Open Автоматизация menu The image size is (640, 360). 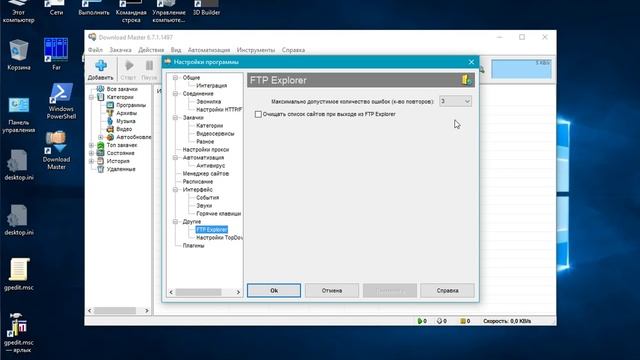209,50
